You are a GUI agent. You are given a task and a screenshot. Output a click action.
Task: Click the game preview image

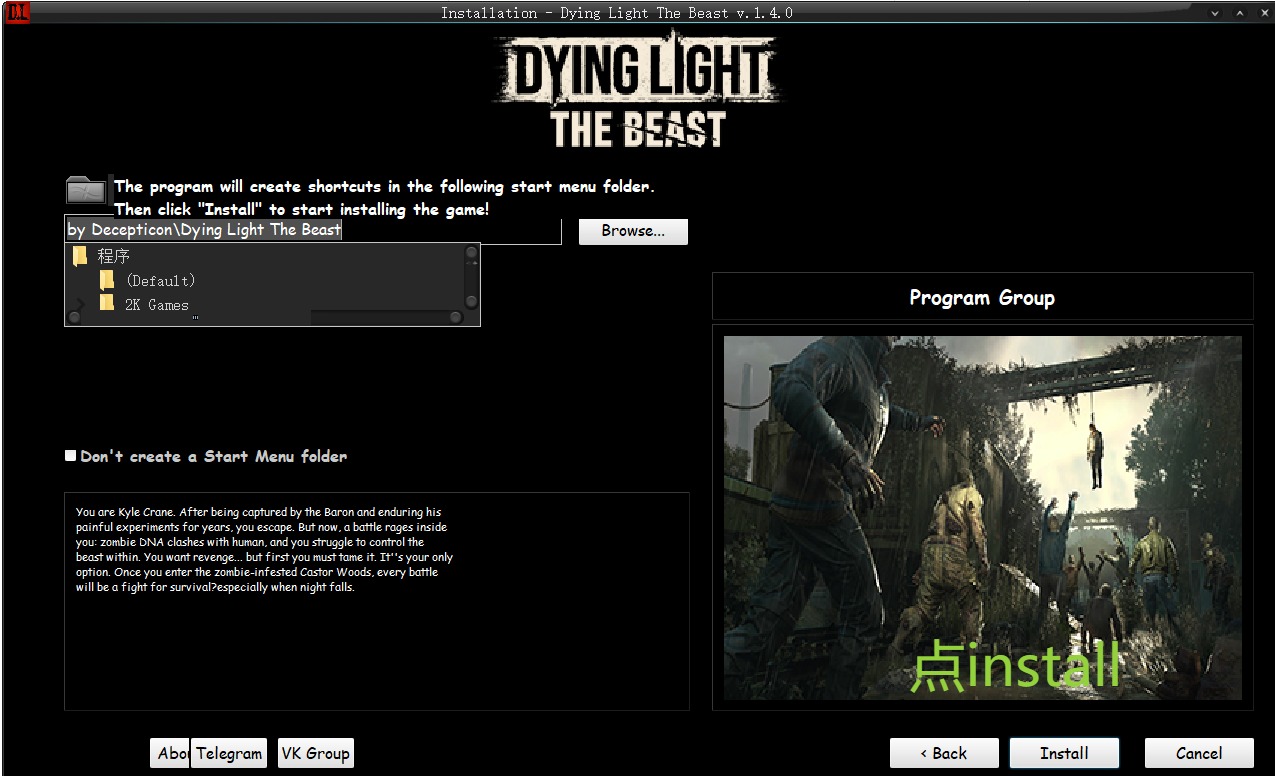click(x=983, y=517)
